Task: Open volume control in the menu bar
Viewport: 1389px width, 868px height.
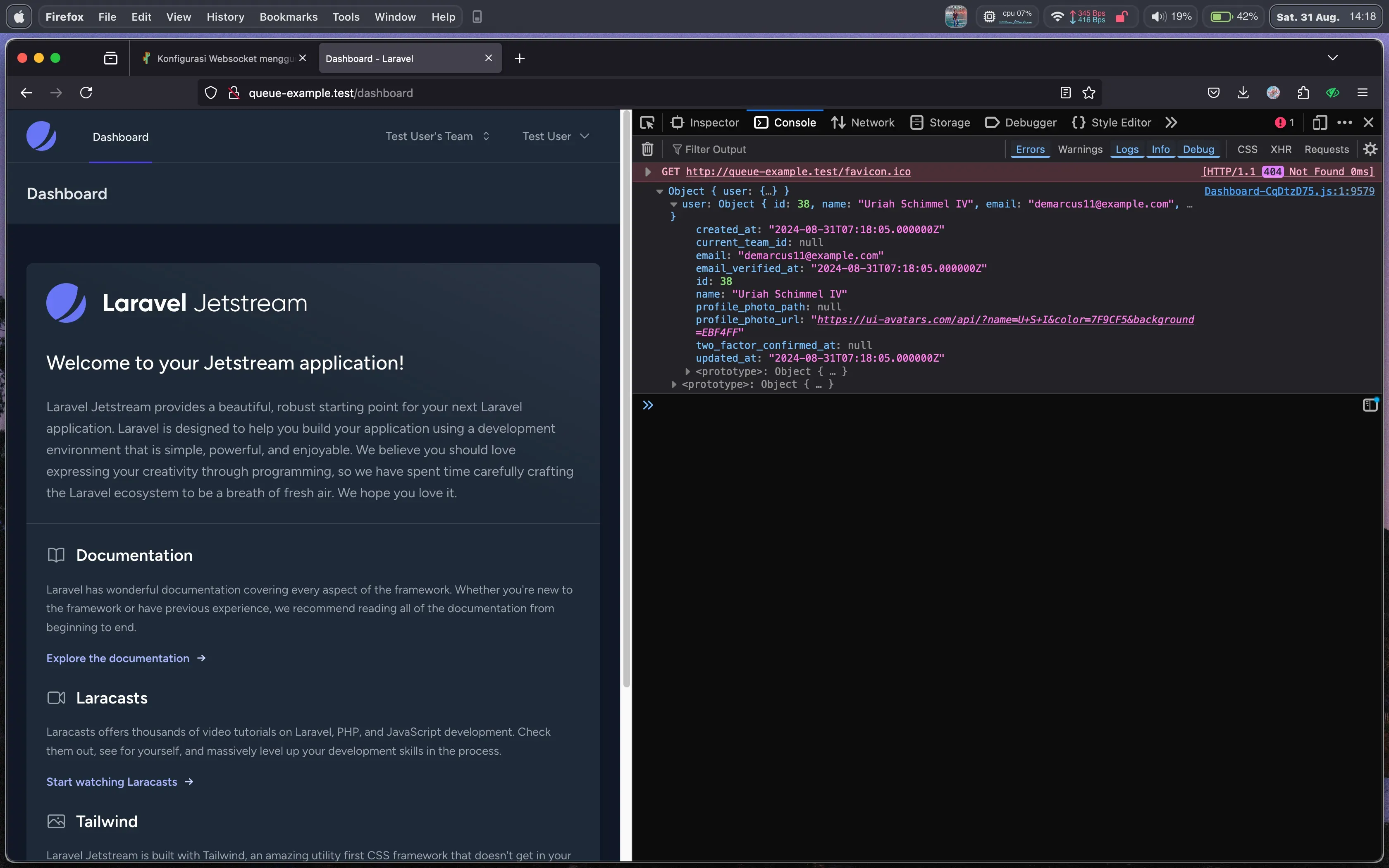Action: (1171, 17)
